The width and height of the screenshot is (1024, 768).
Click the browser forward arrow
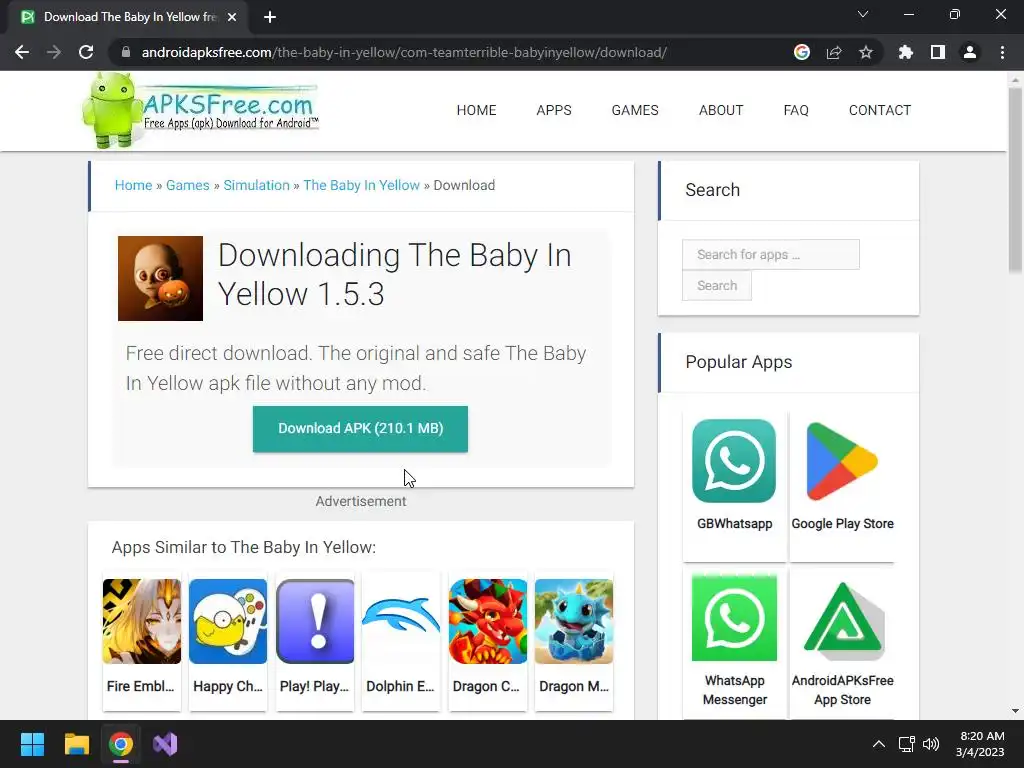[x=54, y=52]
